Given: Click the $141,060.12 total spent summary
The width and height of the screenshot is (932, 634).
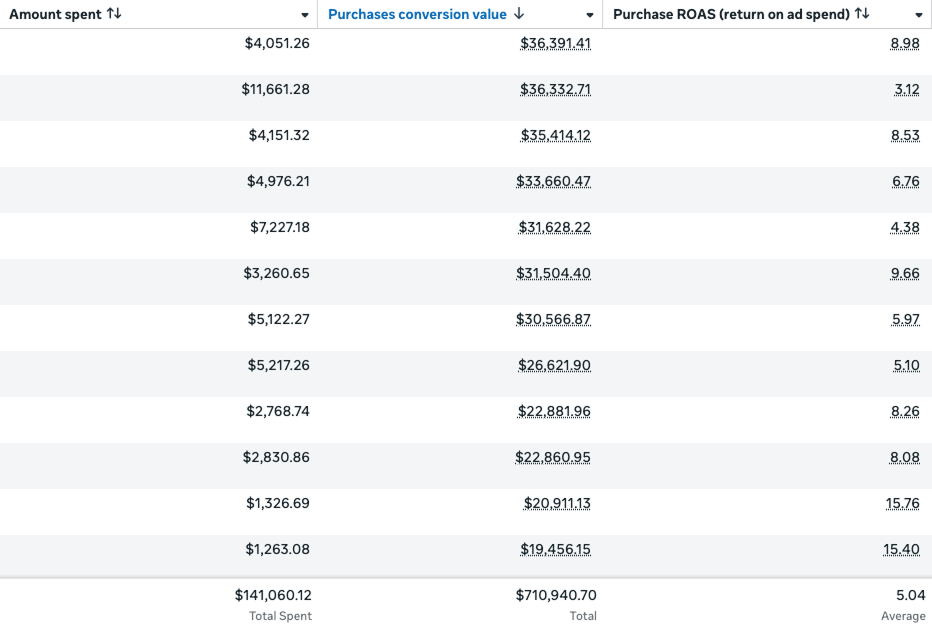Looking at the screenshot, I should tap(273, 595).
